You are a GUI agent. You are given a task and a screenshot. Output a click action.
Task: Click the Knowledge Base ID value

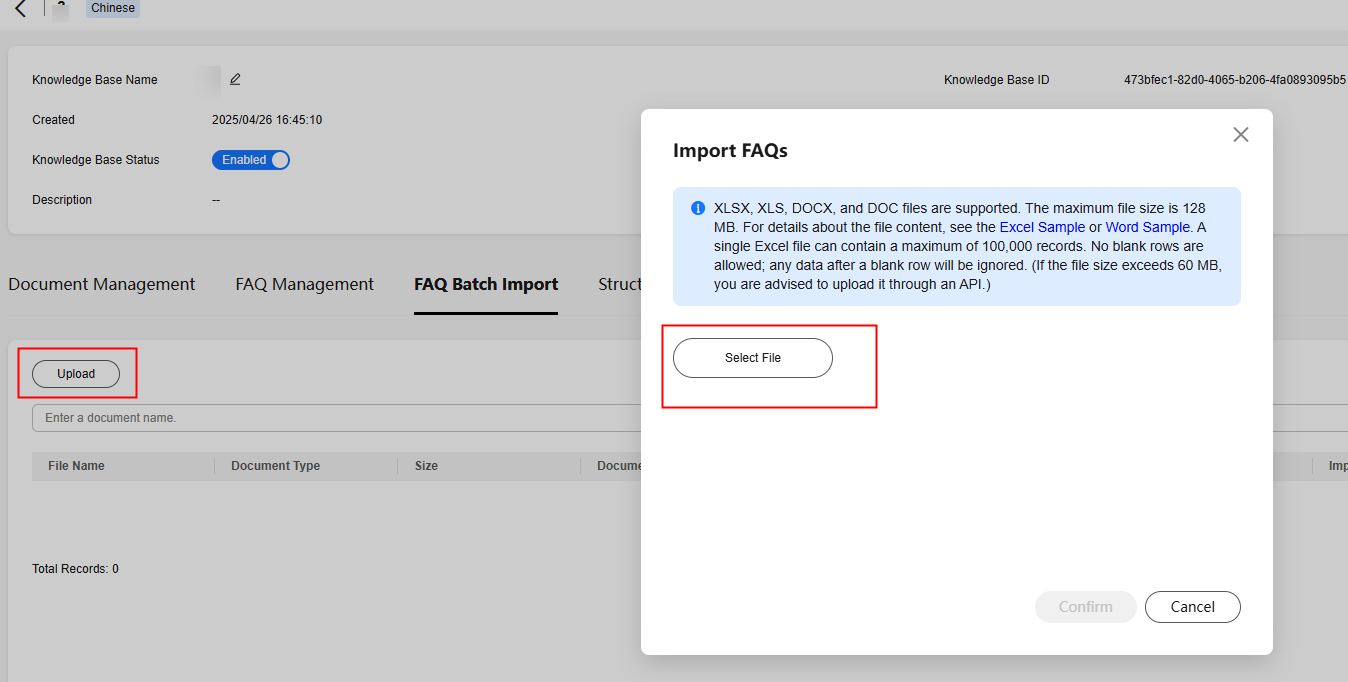point(1235,80)
